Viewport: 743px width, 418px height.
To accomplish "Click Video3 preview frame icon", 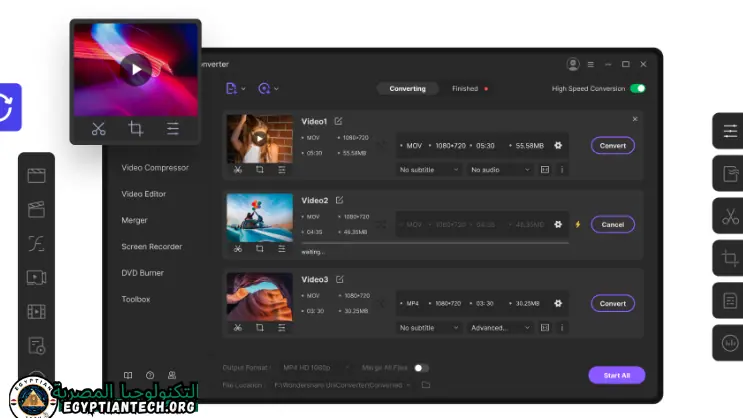I will (545, 328).
